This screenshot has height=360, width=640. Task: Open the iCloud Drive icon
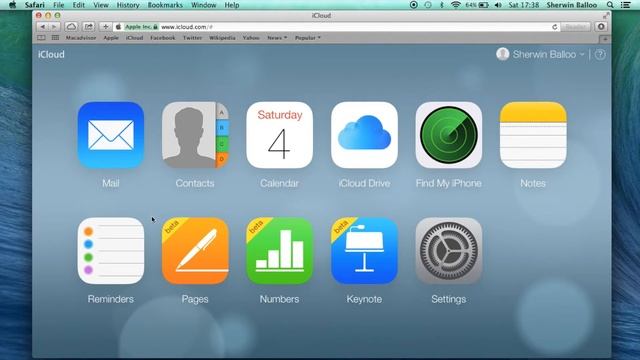click(x=364, y=135)
